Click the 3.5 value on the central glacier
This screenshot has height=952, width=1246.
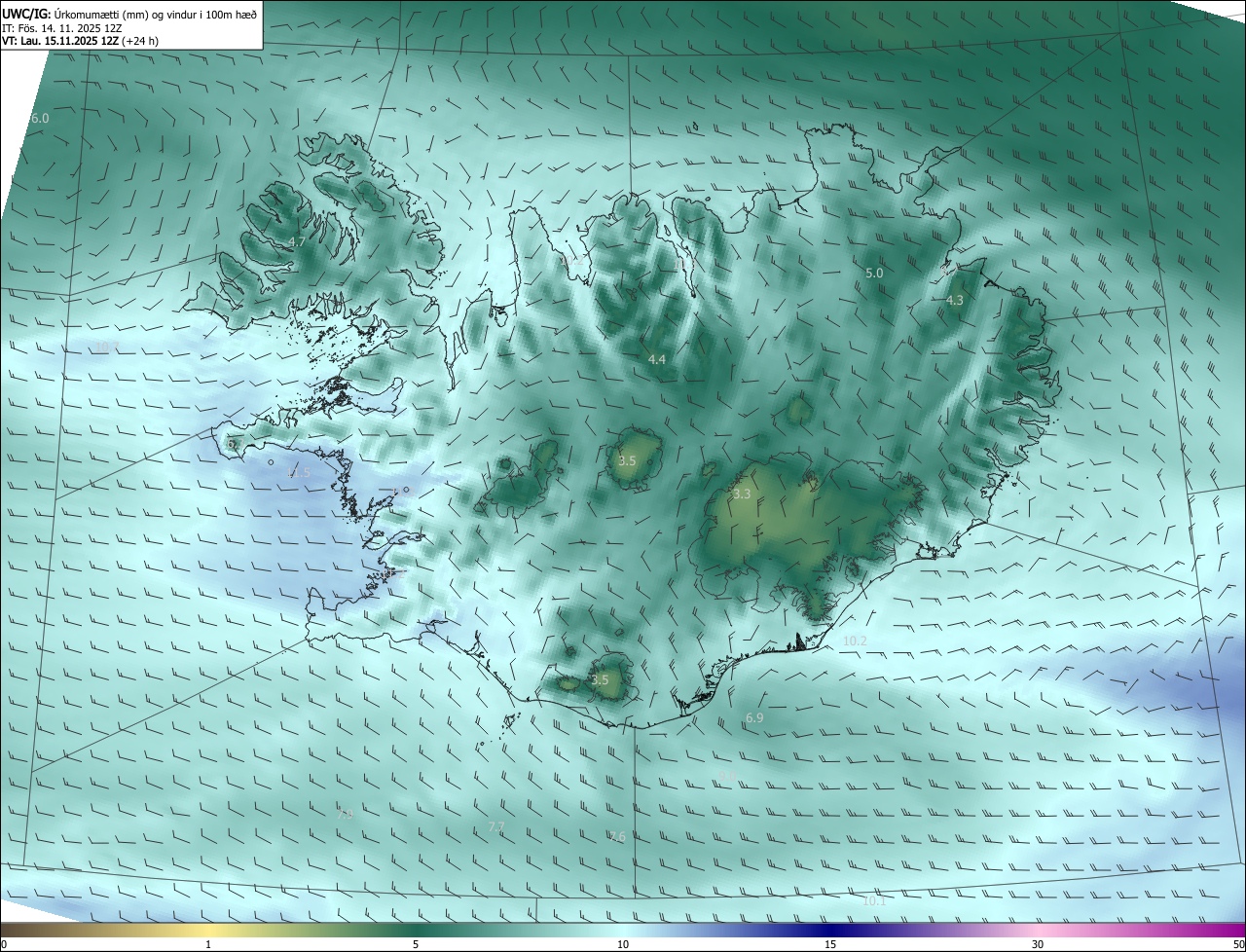click(x=627, y=461)
